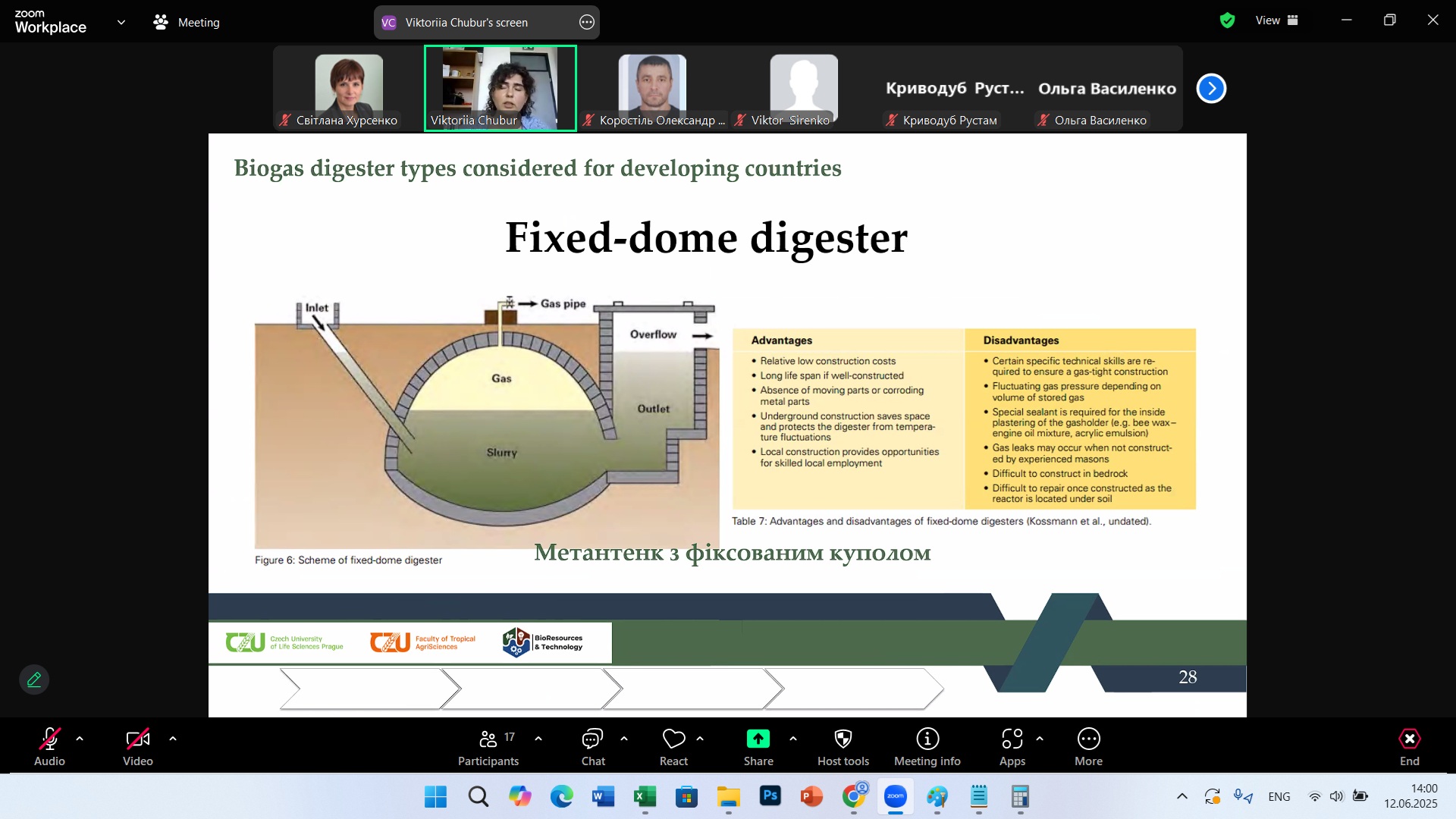Image resolution: width=1456 pixels, height=819 pixels.
Task: Expand video options caret
Action: [173, 739]
